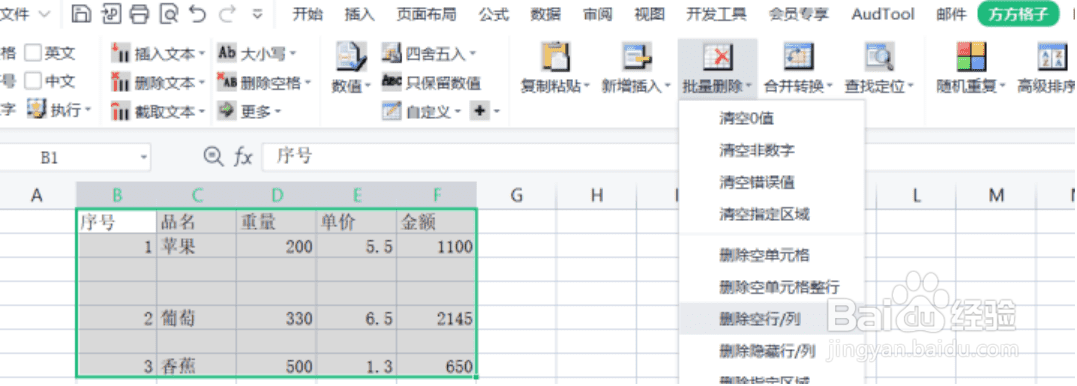The image size is (1077, 386).
Task: Select the cell containing 香蕉
Action: [196, 366]
